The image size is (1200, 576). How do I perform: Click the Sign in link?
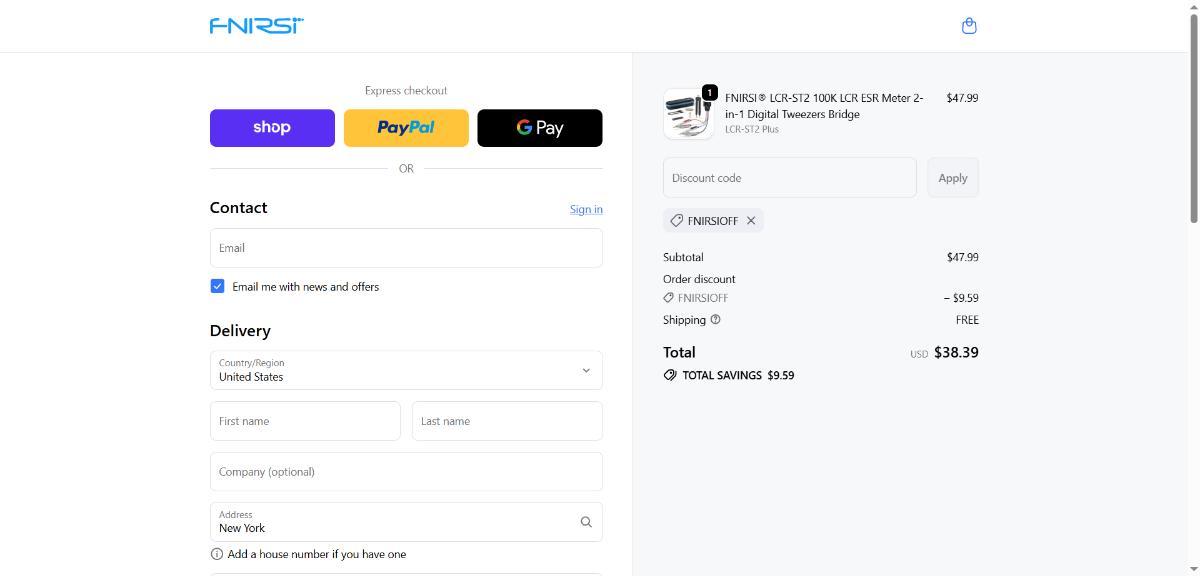tap(586, 209)
